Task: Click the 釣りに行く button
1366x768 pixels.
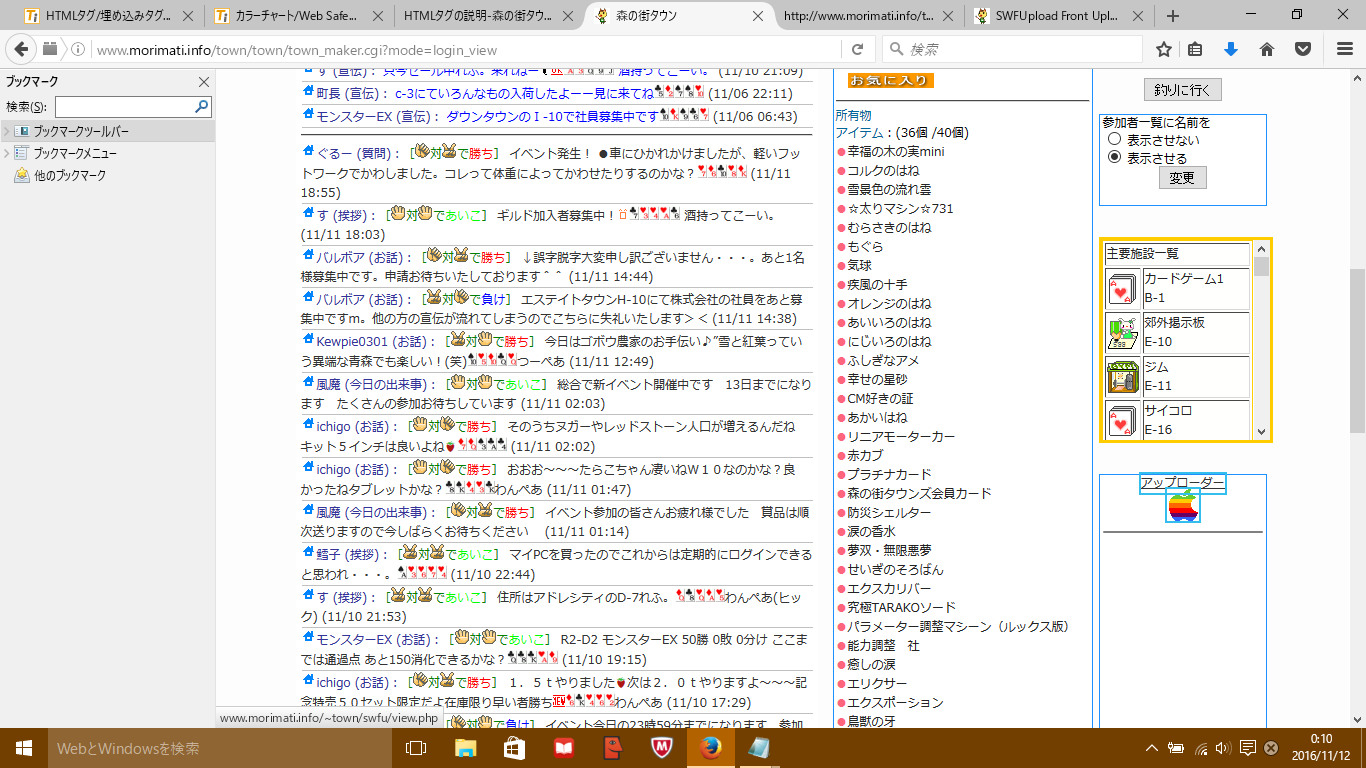Action: click(x=1182, y=90)
